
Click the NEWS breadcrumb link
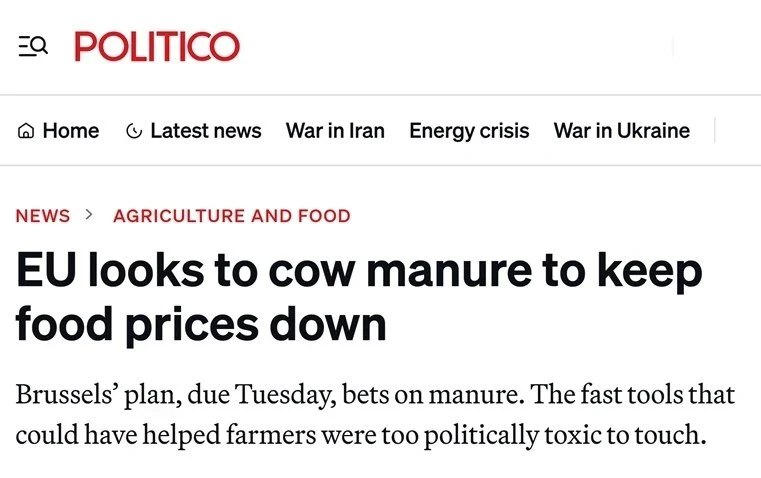(43, 216)
